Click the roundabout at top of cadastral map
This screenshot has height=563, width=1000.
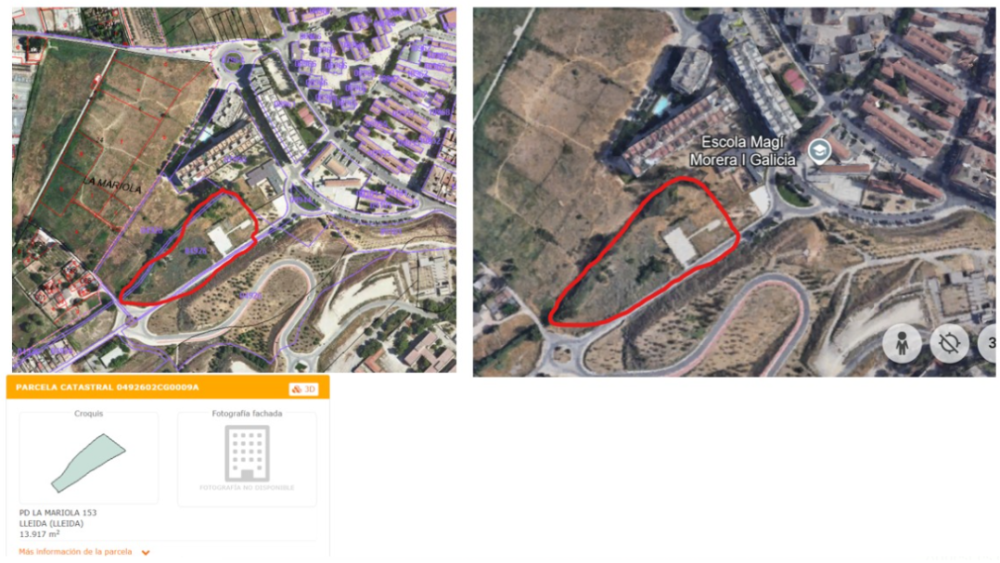tap(232, 61)
